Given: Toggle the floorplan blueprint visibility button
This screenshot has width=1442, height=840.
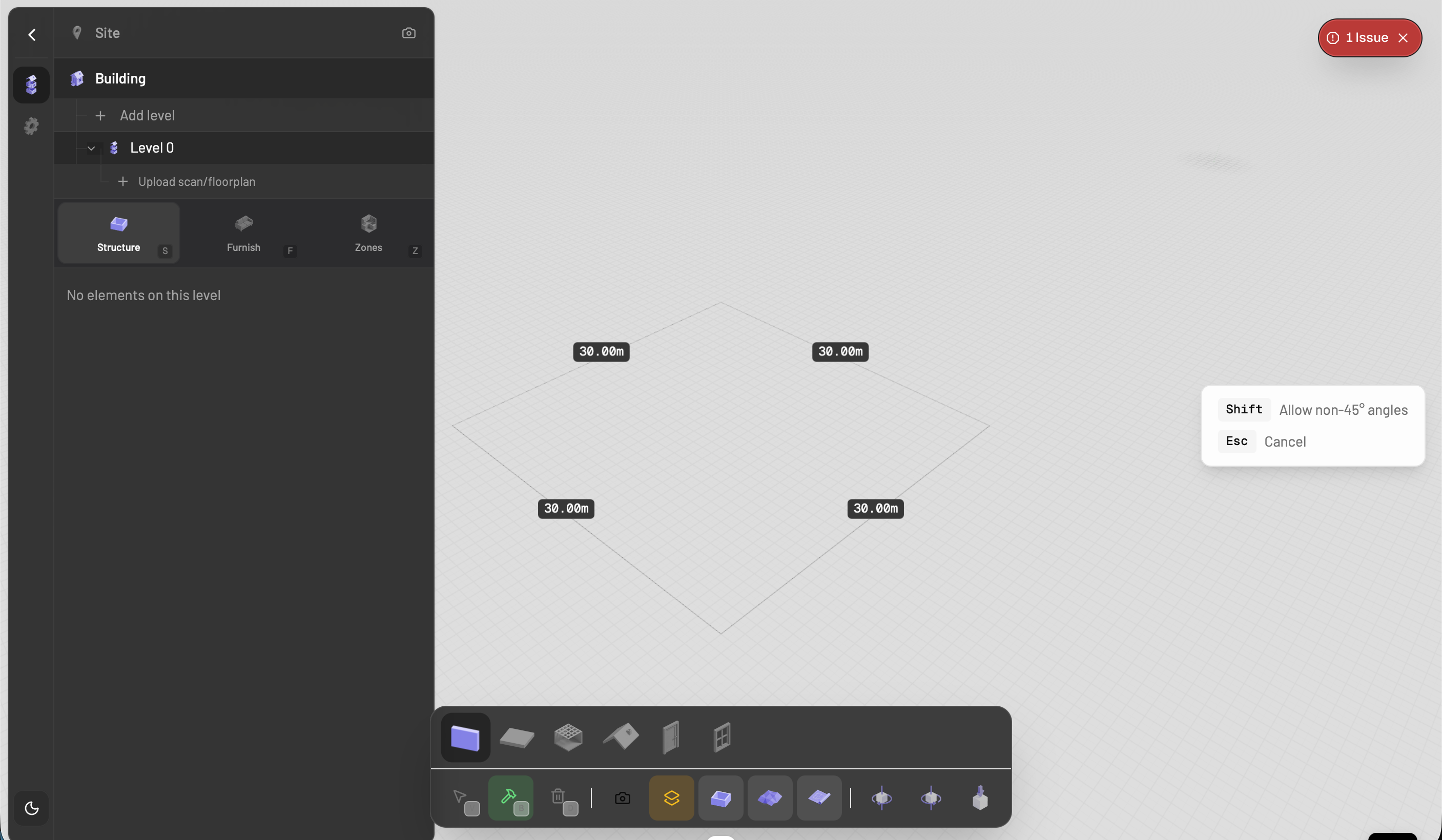Looking at the screenshot, I should pos(819,797).
